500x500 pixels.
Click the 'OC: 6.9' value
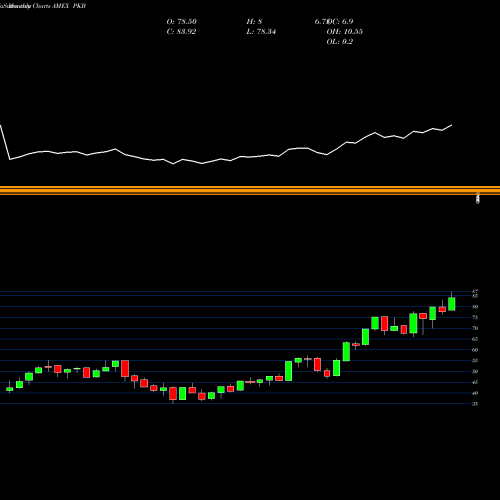click(340, 22)
